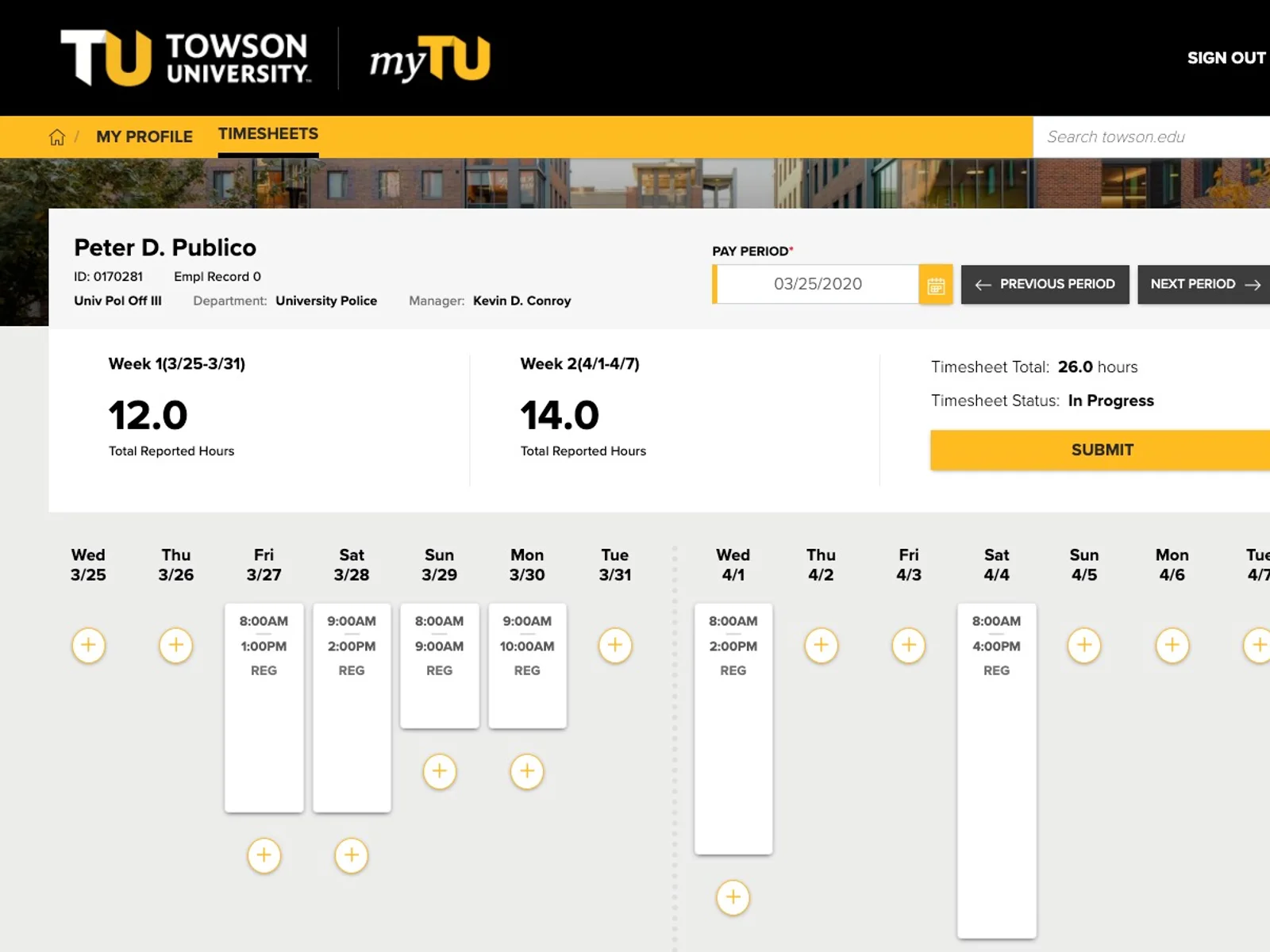Click manager name Kevin D. Conroy
This screenshot has height=952, width=1270.
coord(522,301)
